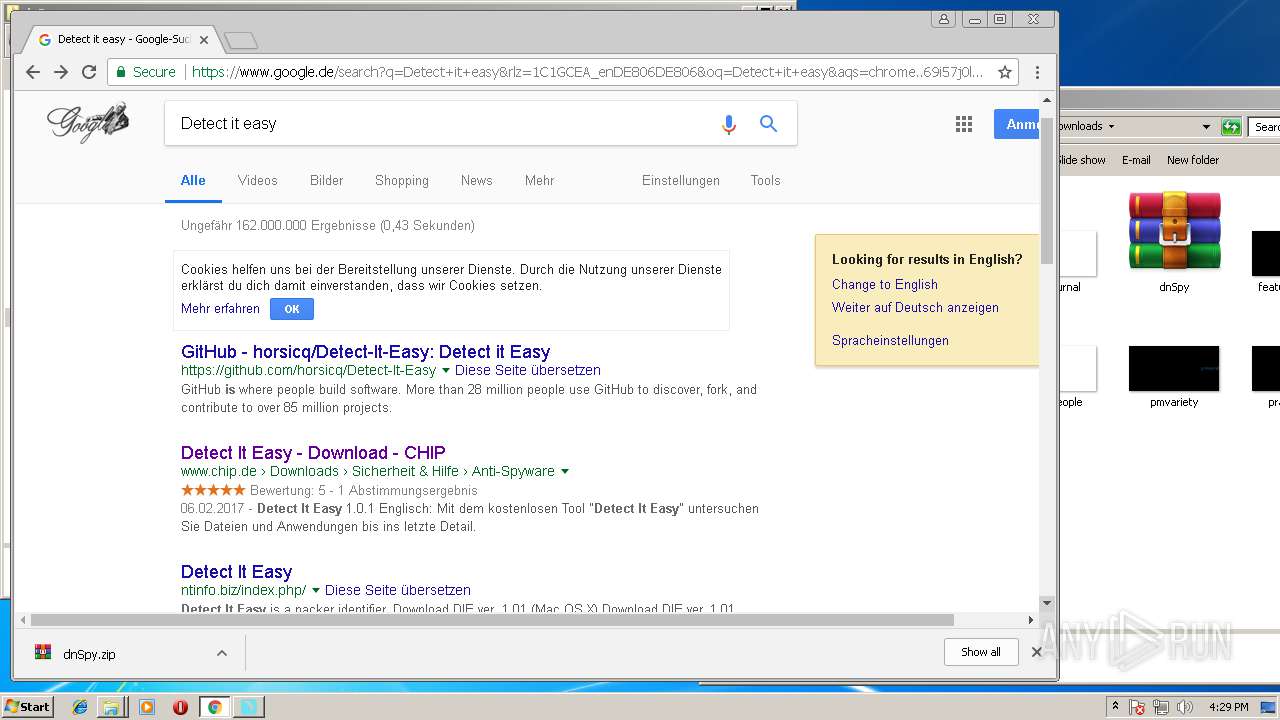Click Explorer's New folder button
1280x720 pixels.
1193,160
